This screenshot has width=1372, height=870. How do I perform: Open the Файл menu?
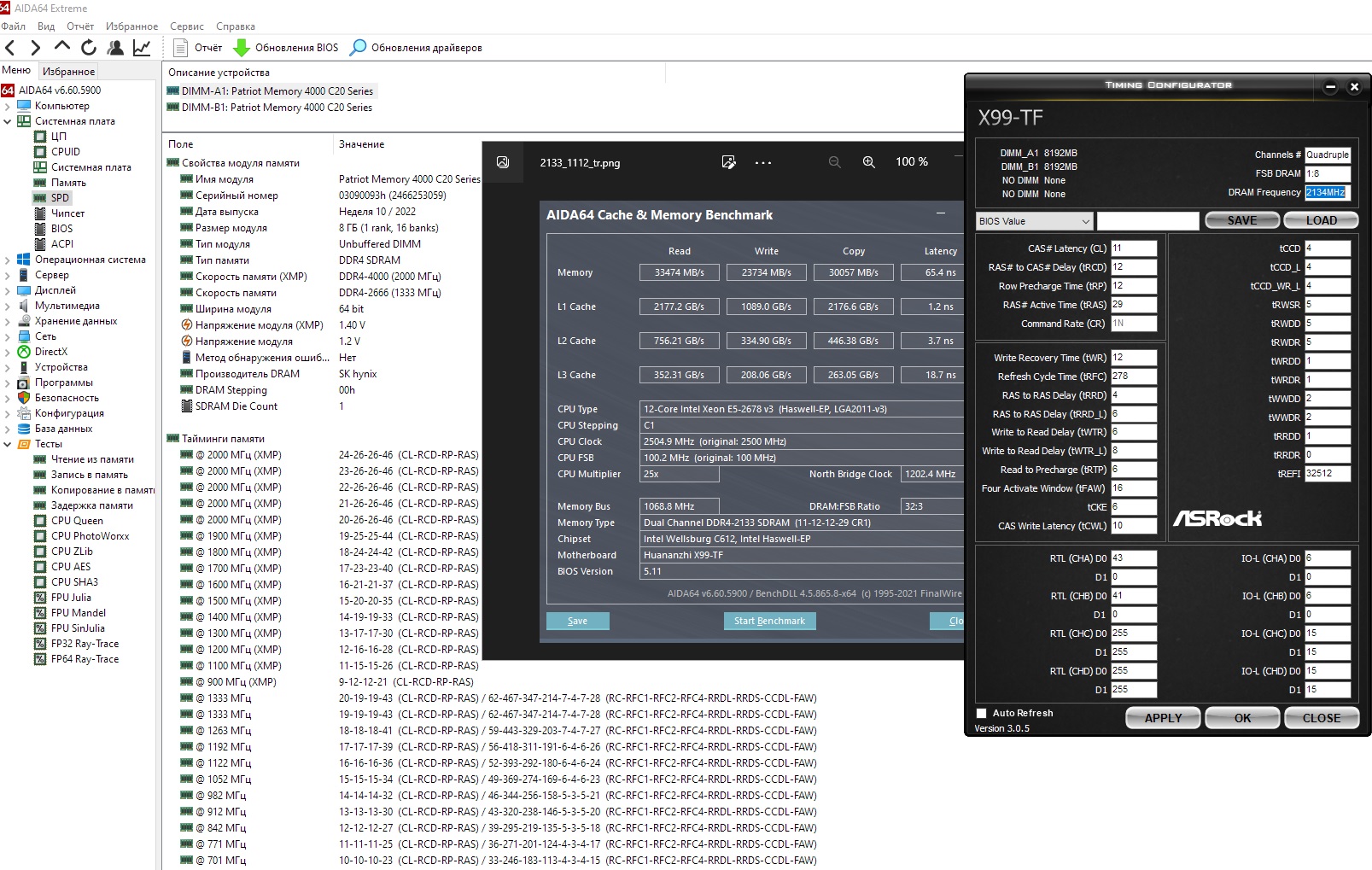tap(14, 26)
